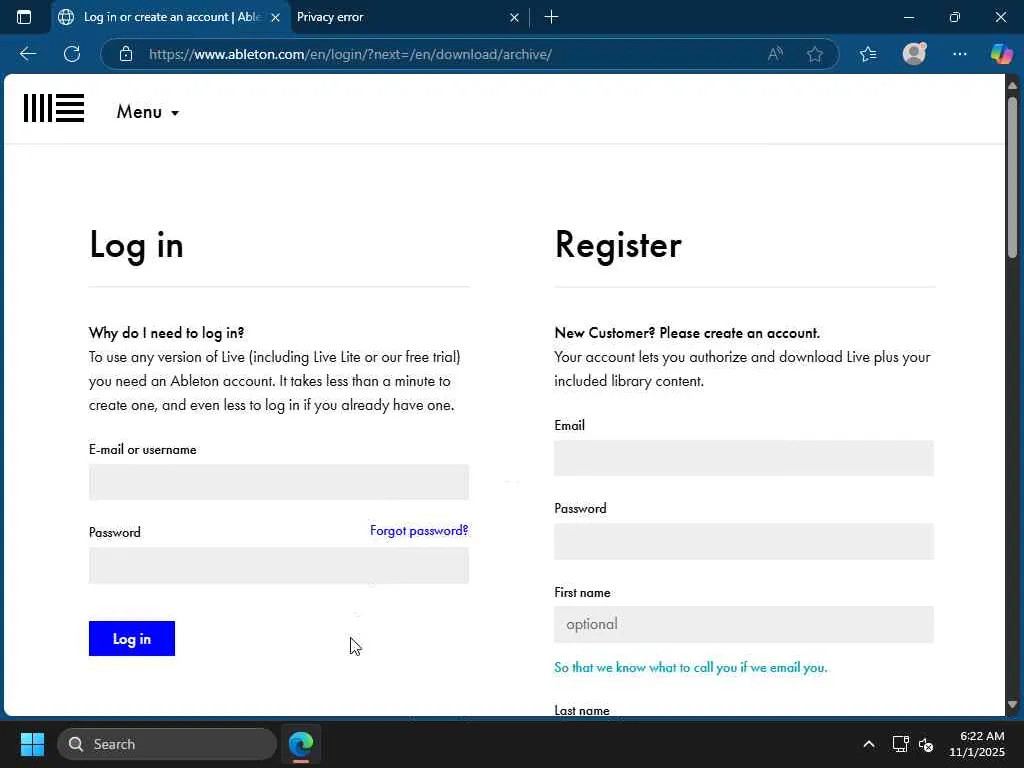Focus the Register Password field
Image resolution: width=1024 pixels, height=768 pixels.
[x=744, y=541]
